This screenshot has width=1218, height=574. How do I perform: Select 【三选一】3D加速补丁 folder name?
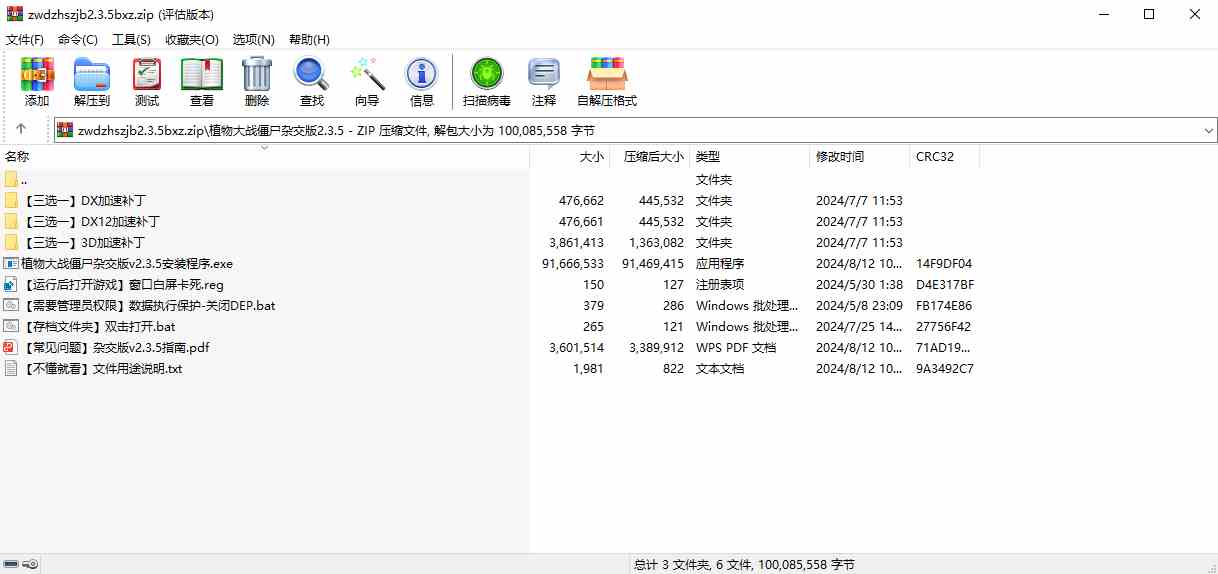click(x=84, y=243)
